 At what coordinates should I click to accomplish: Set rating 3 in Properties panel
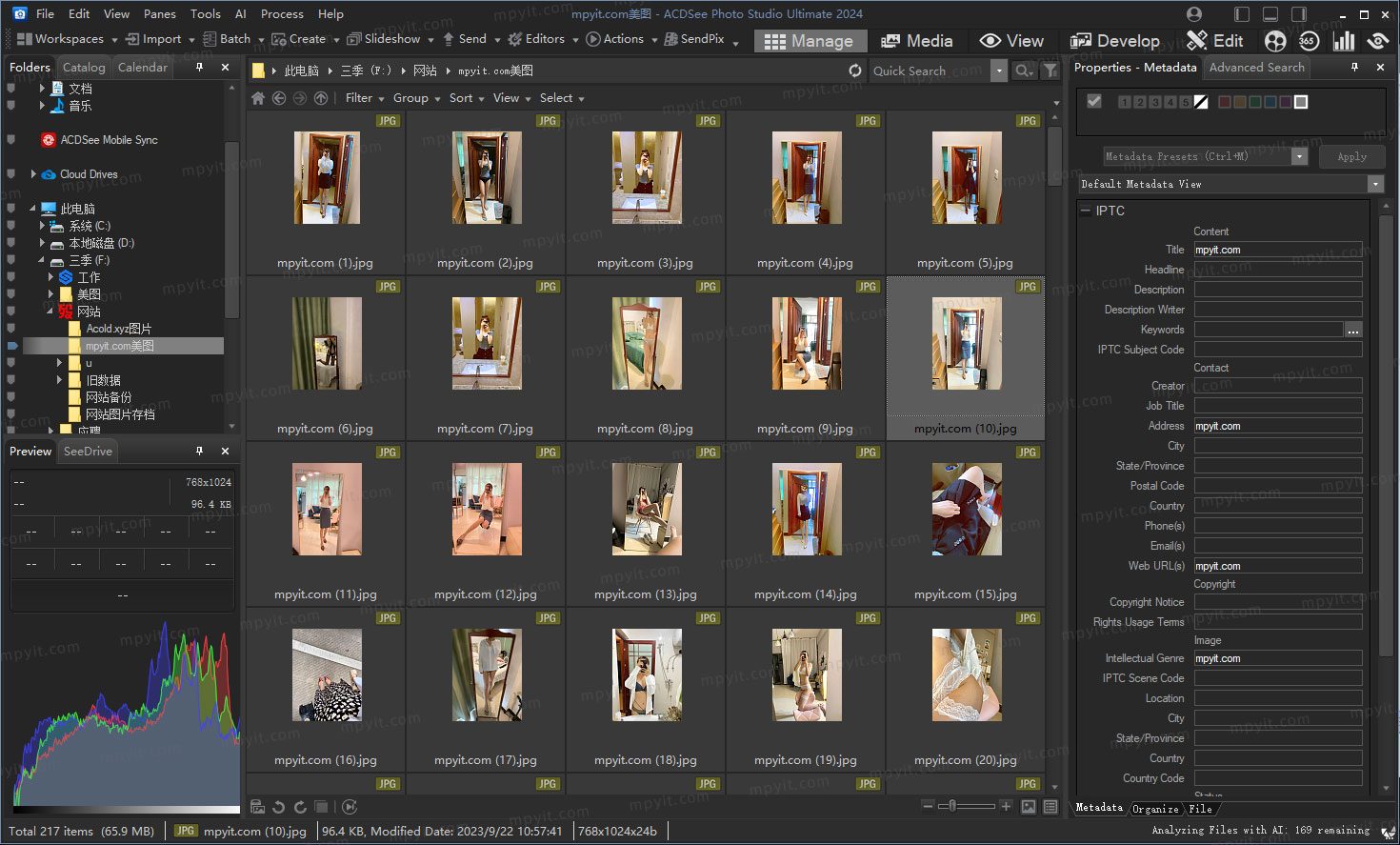1155,102
